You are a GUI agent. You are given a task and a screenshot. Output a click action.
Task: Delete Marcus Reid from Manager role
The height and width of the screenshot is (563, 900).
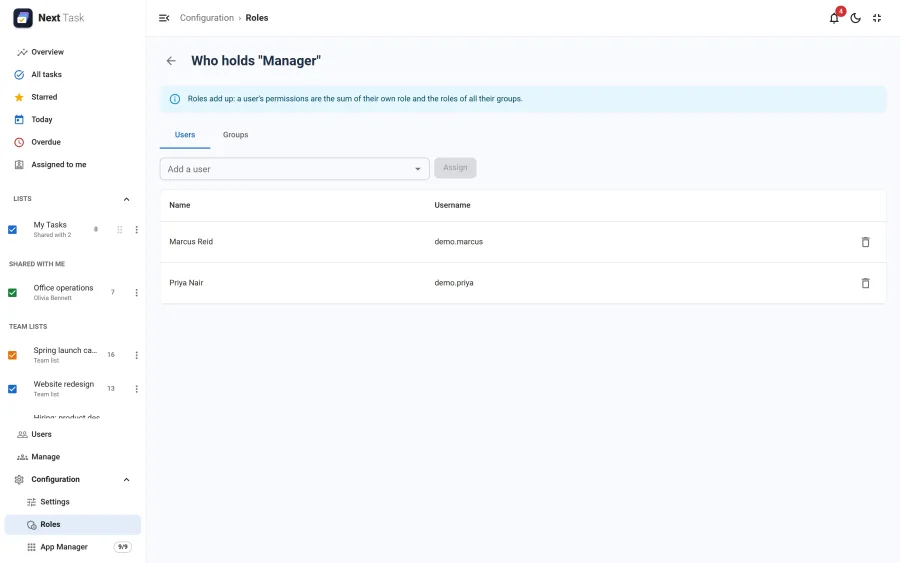click(x=866, y=242)
